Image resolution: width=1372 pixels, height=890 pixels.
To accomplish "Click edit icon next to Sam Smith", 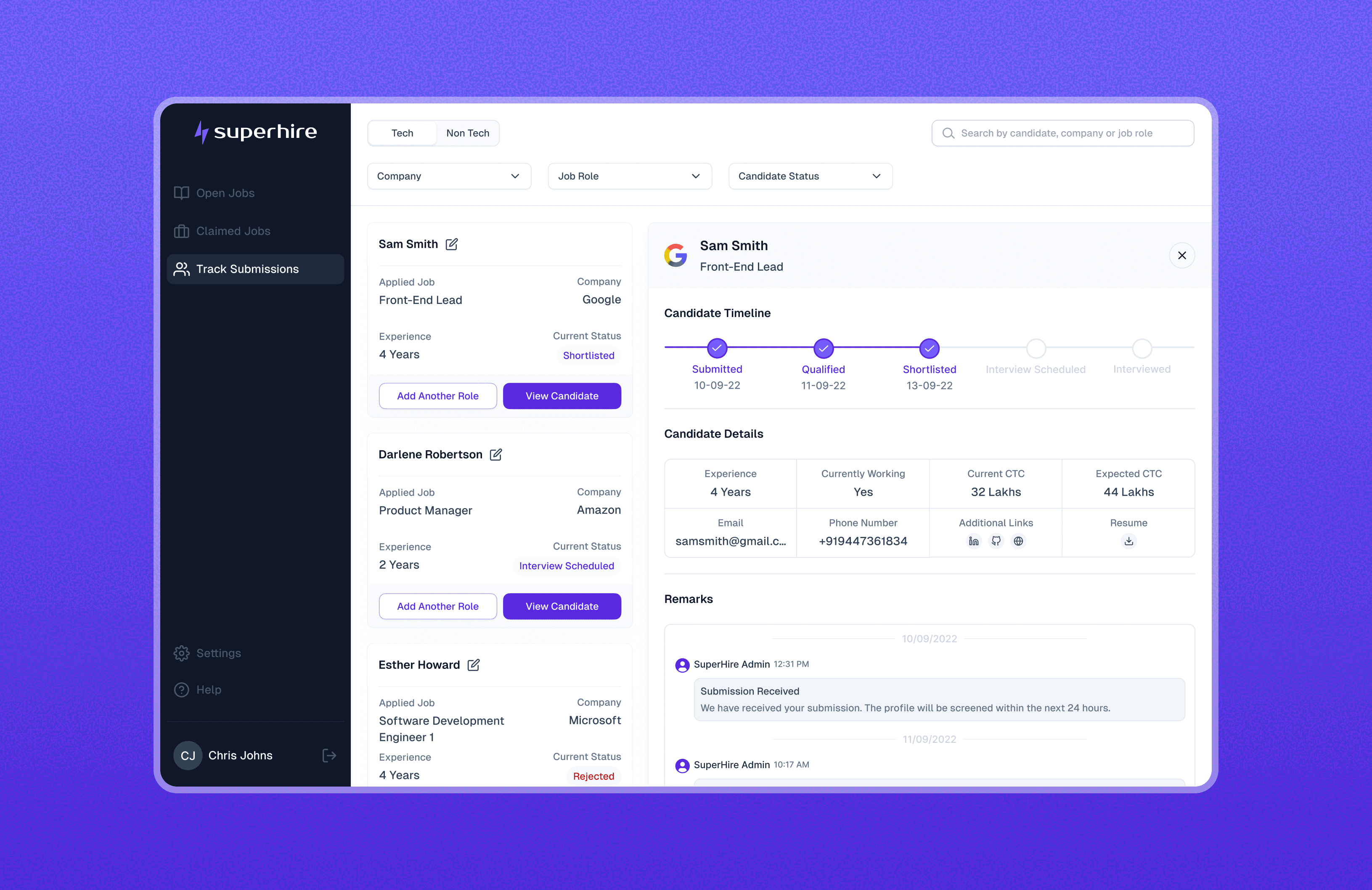I will click(x=451, y=244).
